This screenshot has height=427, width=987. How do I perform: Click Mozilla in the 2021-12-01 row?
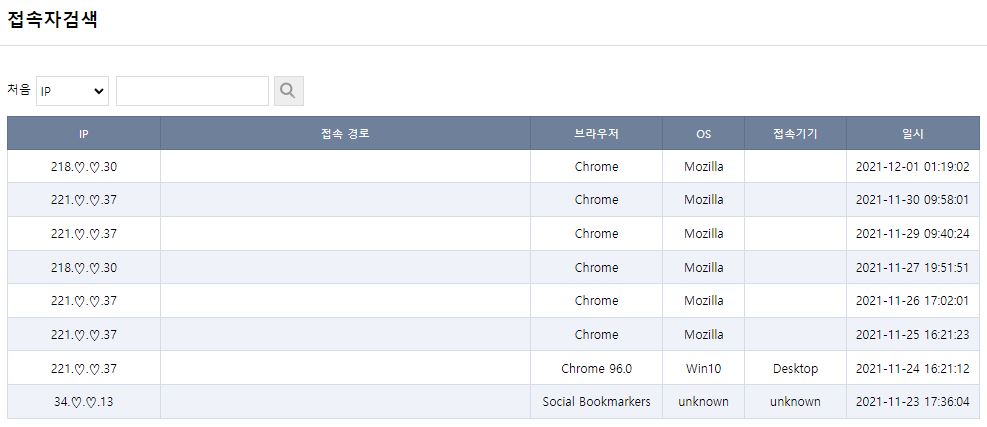703,167
